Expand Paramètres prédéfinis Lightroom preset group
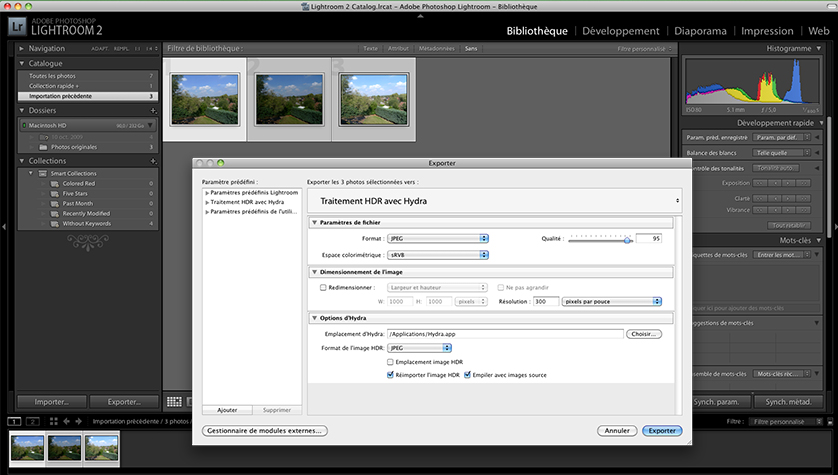Viewport: 838px width, 475px height. (207, 193)
